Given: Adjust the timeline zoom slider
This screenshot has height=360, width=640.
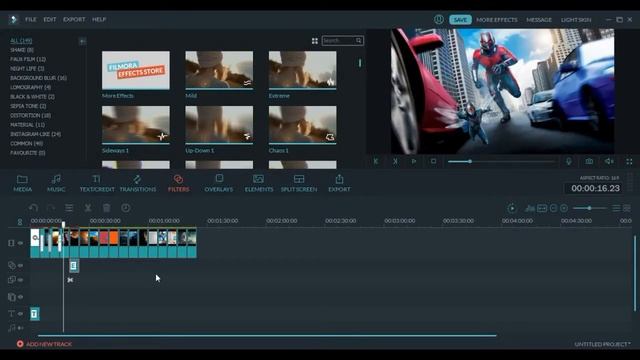Looking at the screenshot, I should coord(589,209).
